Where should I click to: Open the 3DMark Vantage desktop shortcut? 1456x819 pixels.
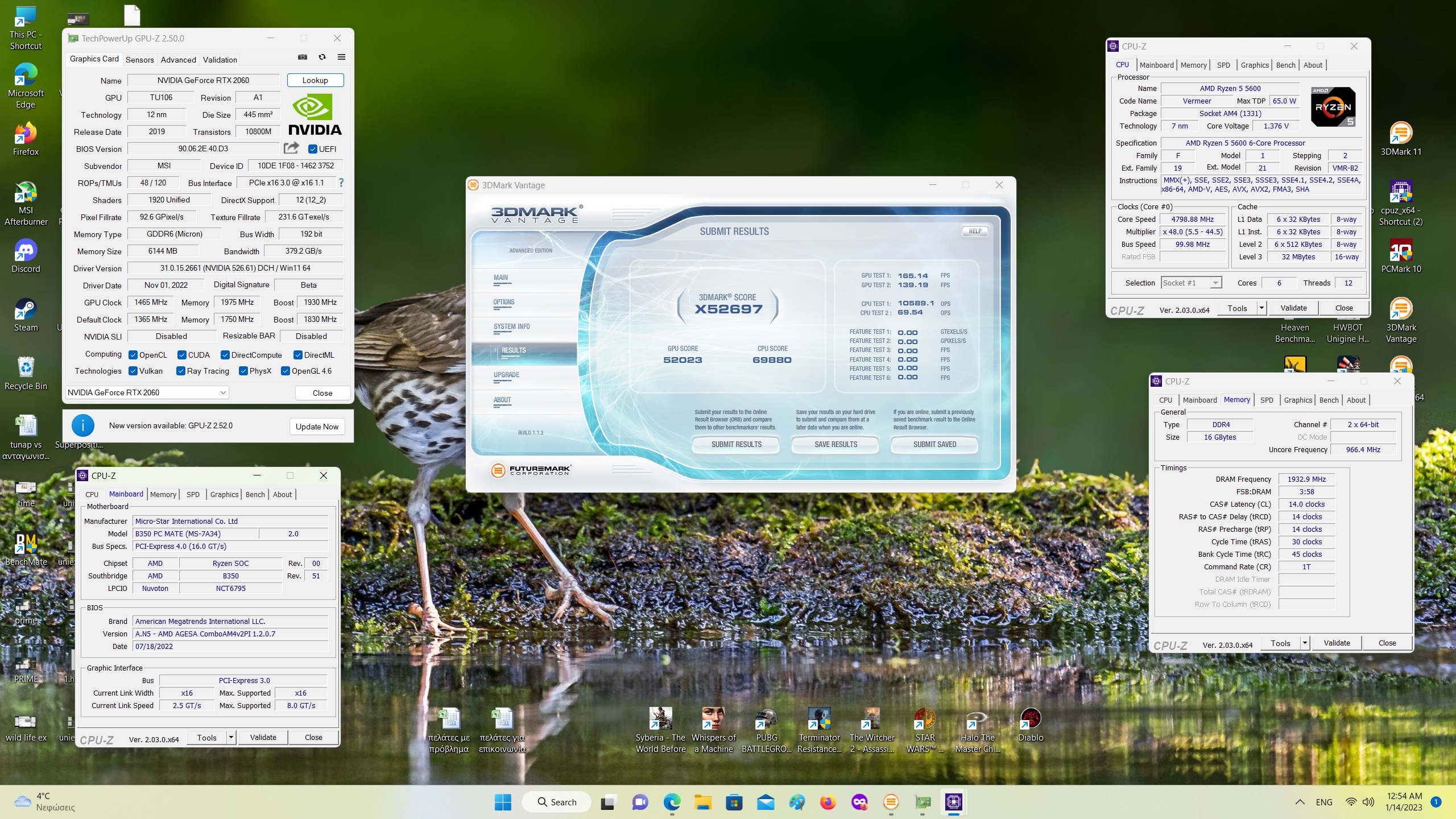coord(1400,321)
